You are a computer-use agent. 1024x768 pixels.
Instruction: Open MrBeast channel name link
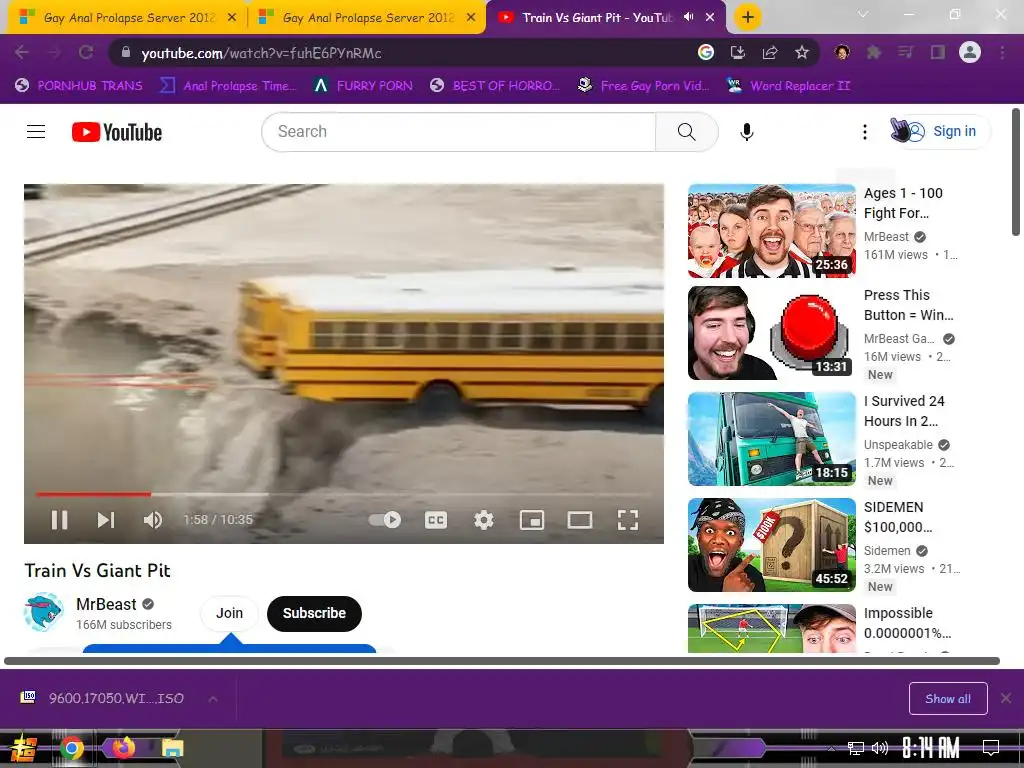point(106,604)
